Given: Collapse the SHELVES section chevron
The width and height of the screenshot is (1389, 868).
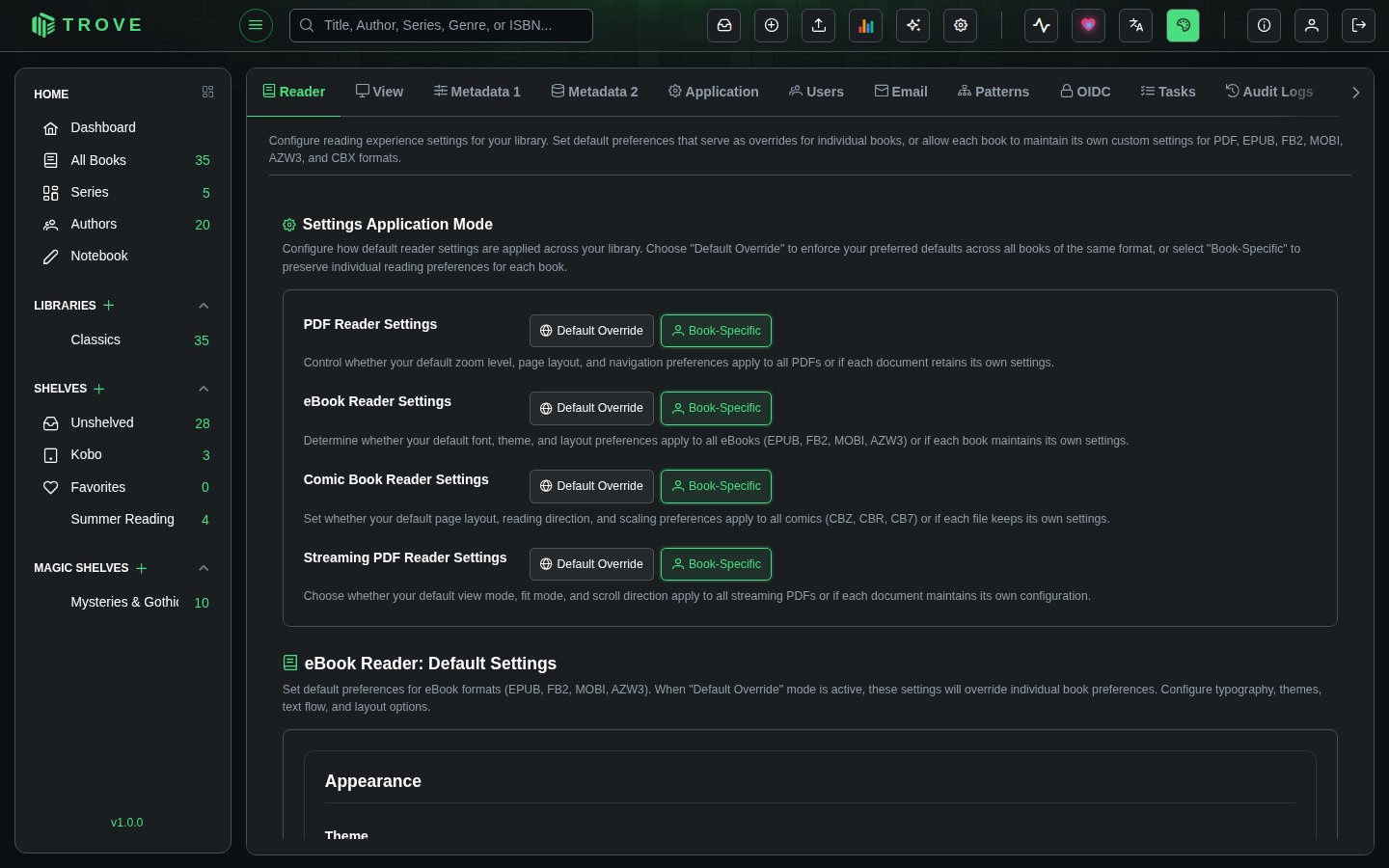Looking at the screenshot, I should [x=204, y=389].
